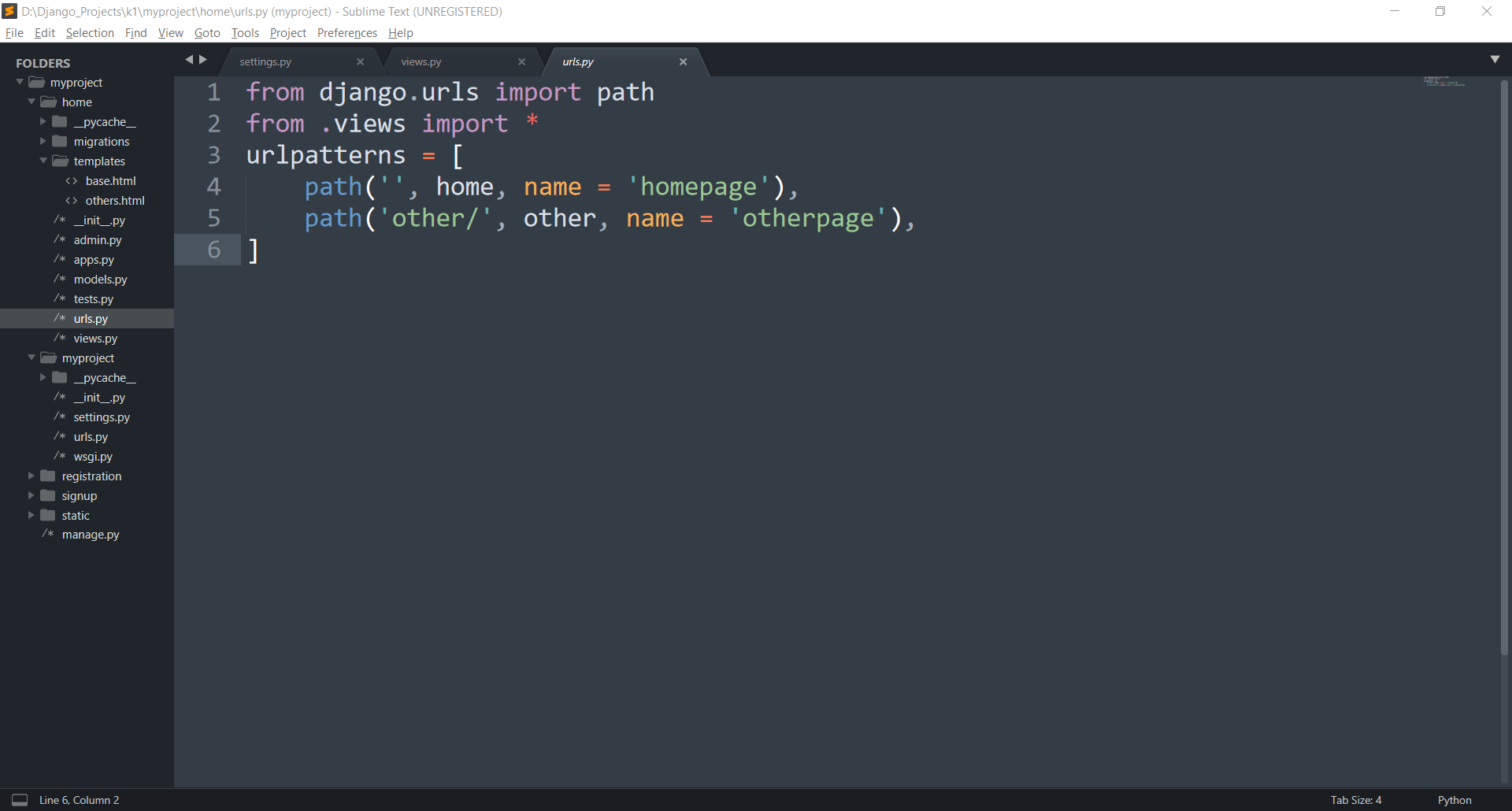Viewport: 1512px width, 811px height.
Task: Collapse the templates folder
Action: 44,161
